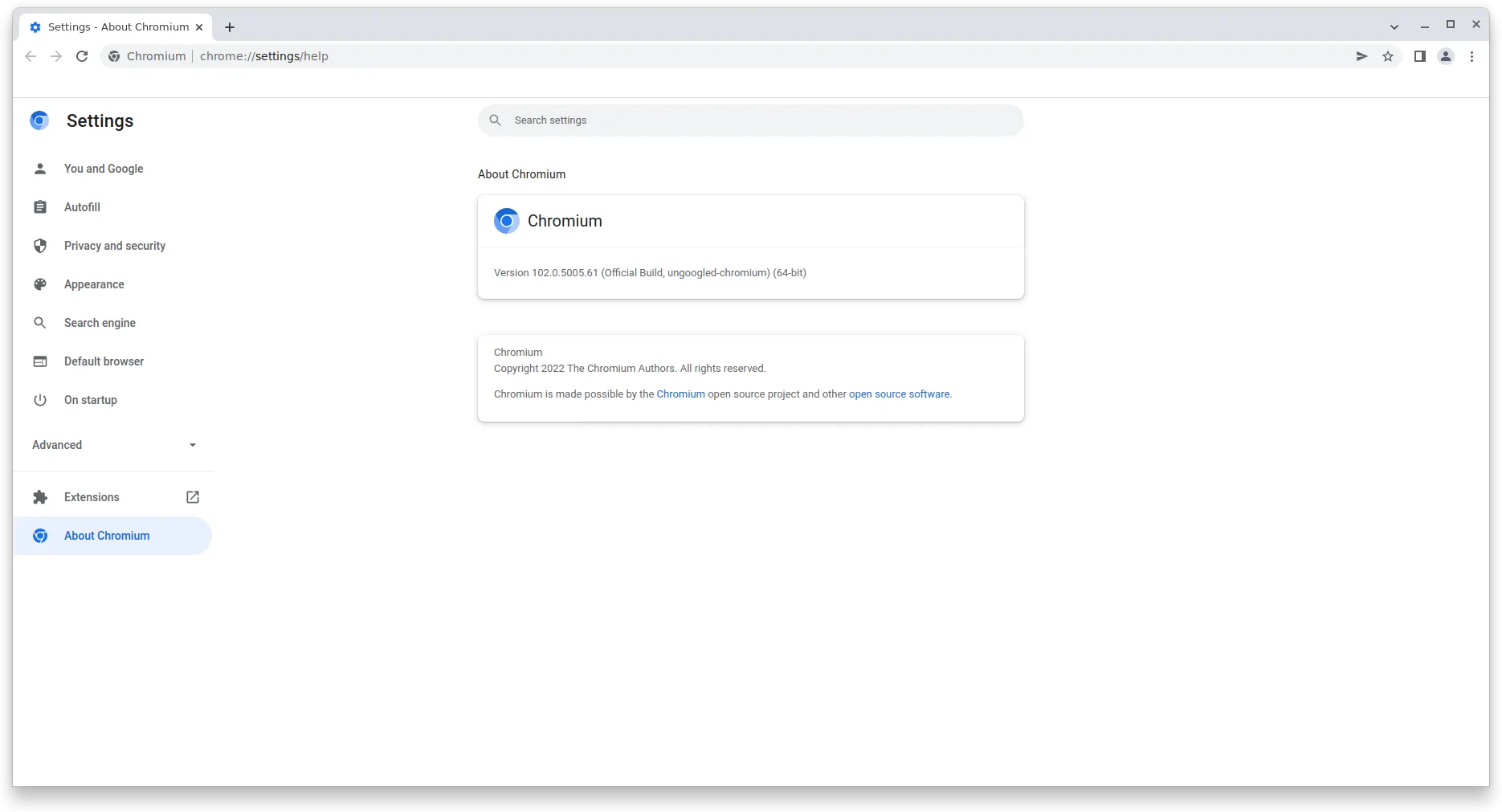Click the Settings title text
This screenshot has width=1502, height=812.
coord(100,120)
